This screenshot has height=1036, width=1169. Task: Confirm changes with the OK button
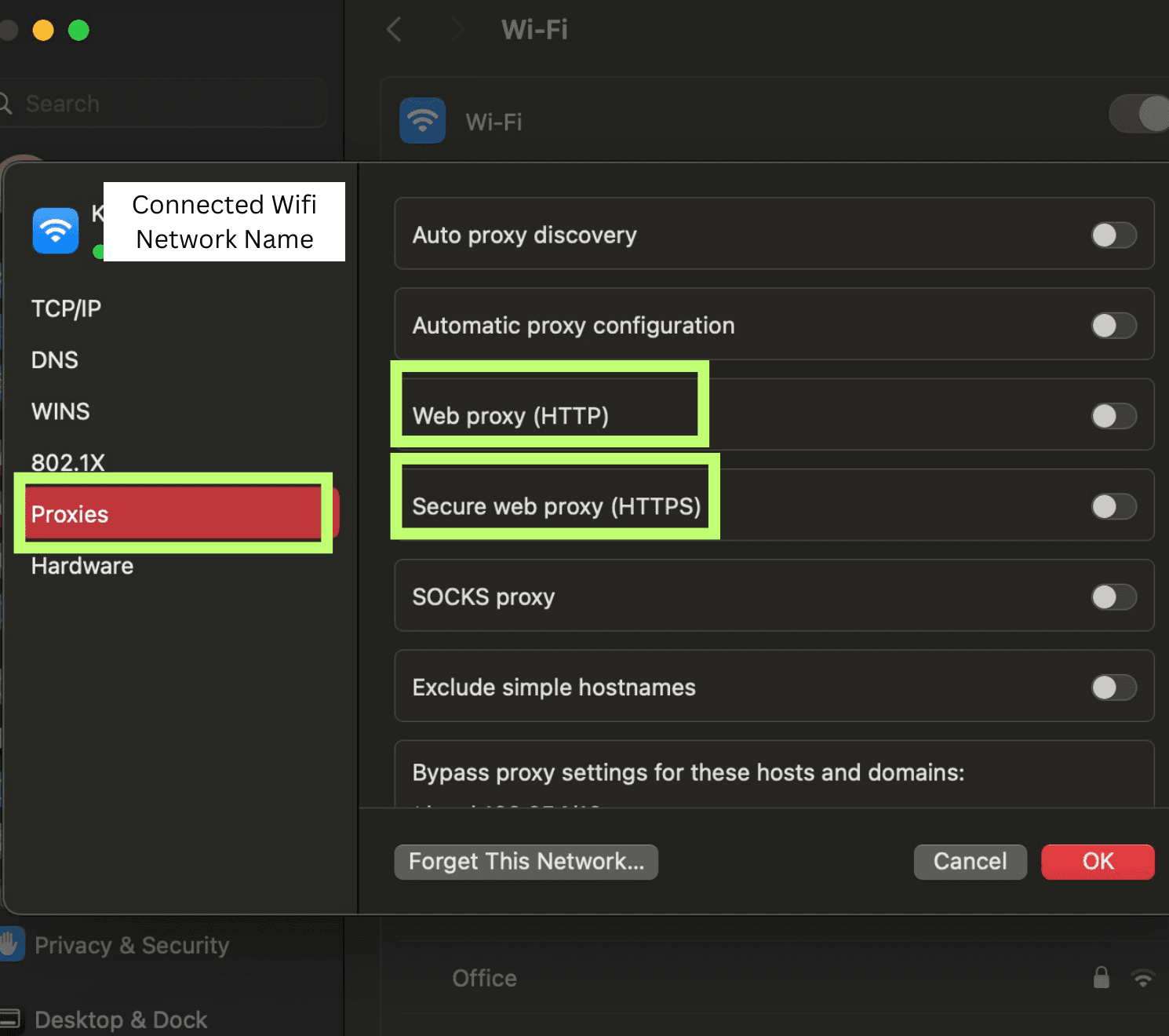tap(1097, 861)
